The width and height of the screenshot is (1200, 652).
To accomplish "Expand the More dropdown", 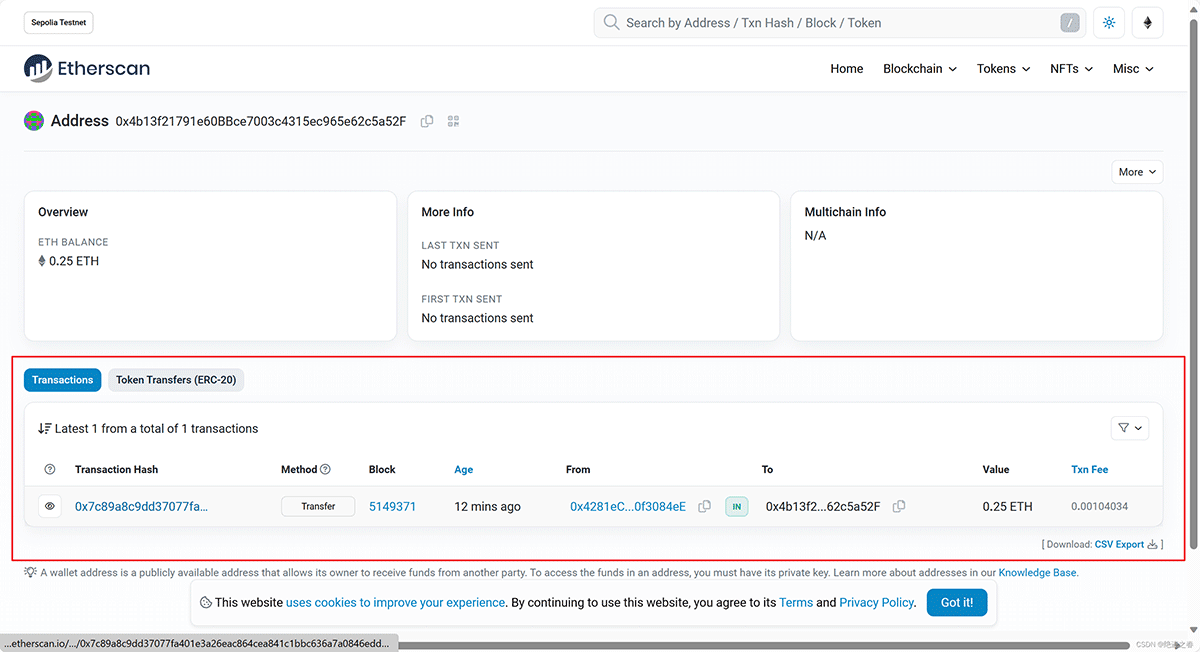I will [x=1137, y=172].
